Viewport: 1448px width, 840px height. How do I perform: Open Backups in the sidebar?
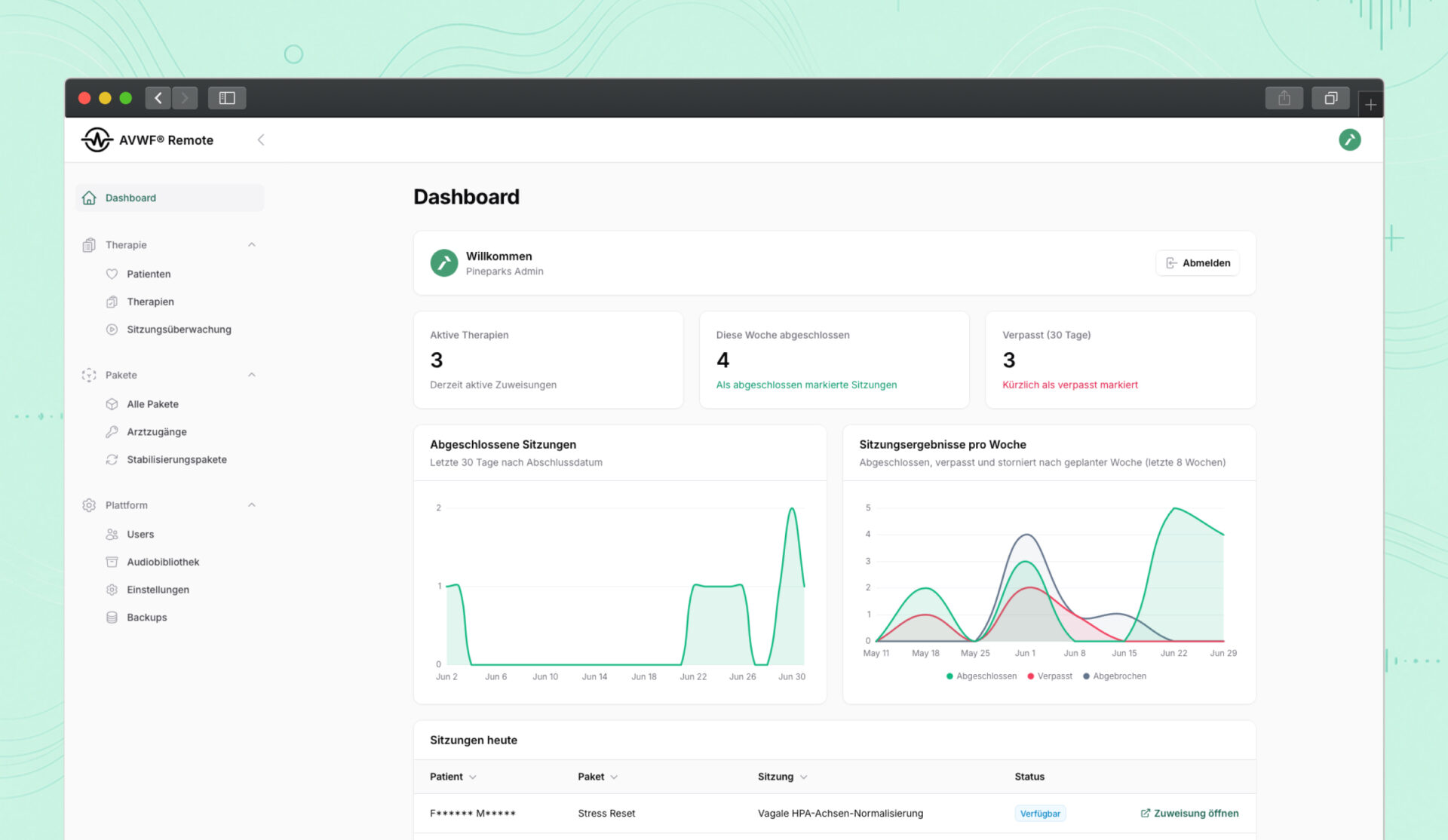(170, 618)
